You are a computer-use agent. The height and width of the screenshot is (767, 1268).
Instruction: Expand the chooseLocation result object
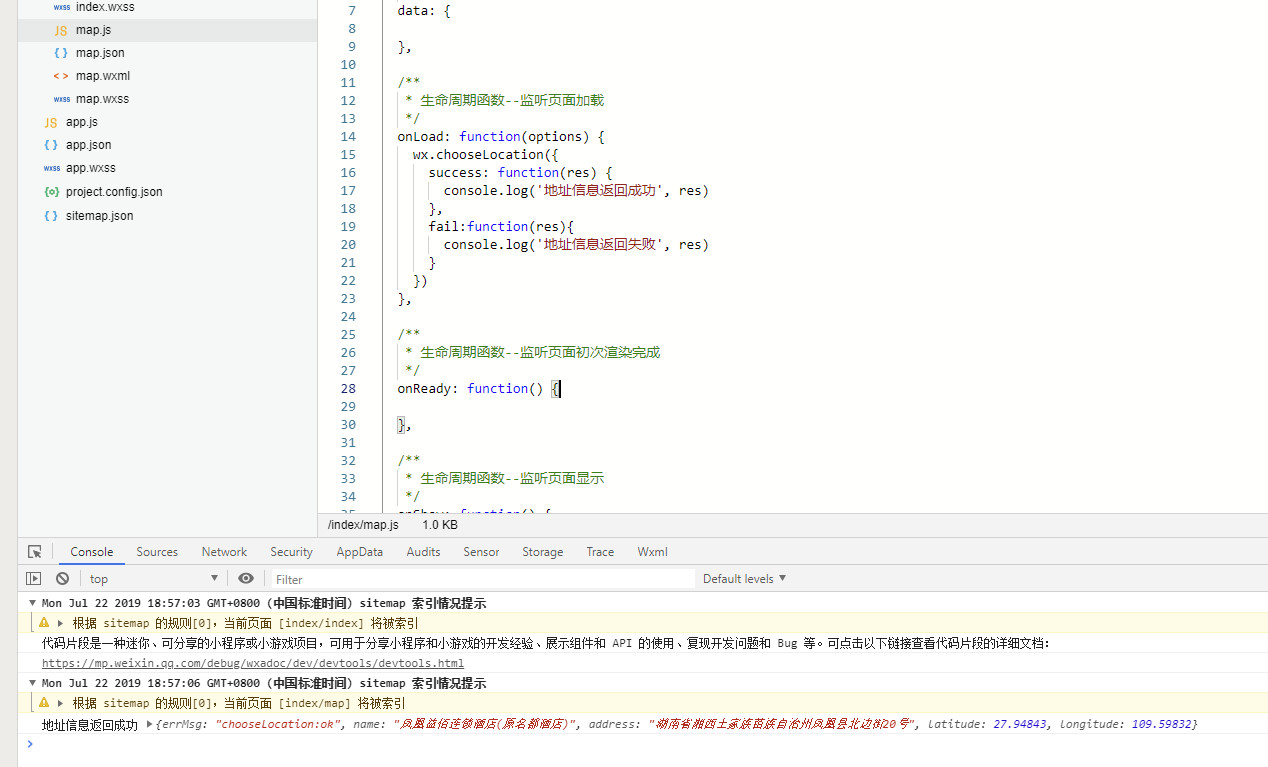pyautogui.click(x=150, y=724)
